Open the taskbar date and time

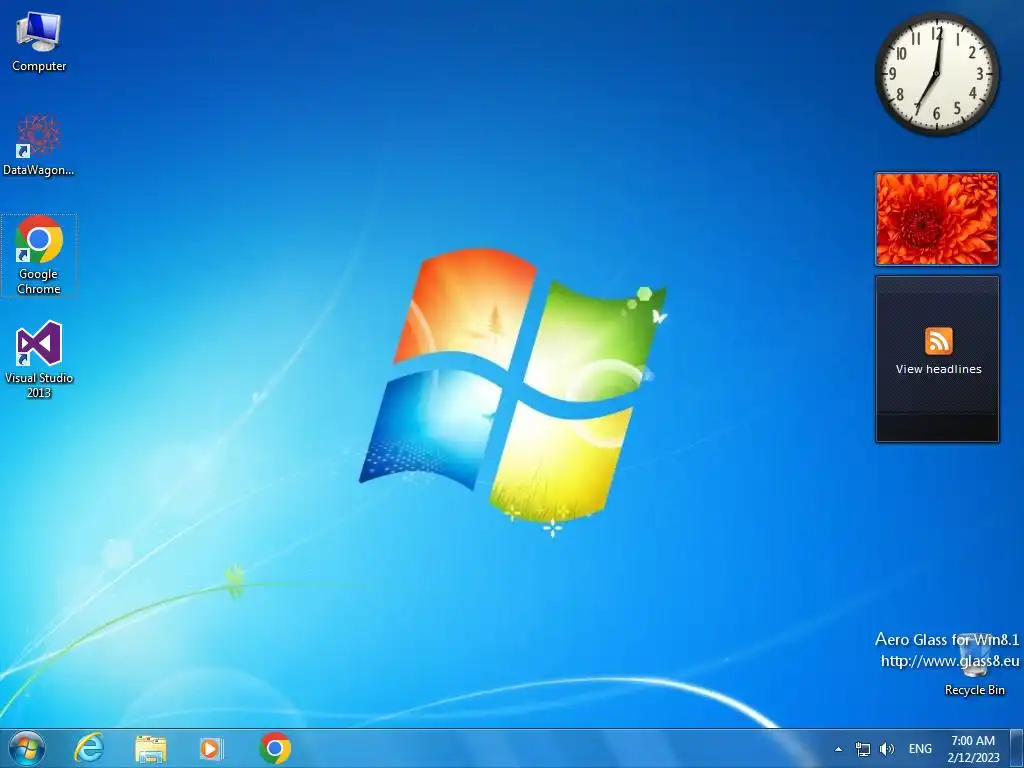click(x=973, y=749)
